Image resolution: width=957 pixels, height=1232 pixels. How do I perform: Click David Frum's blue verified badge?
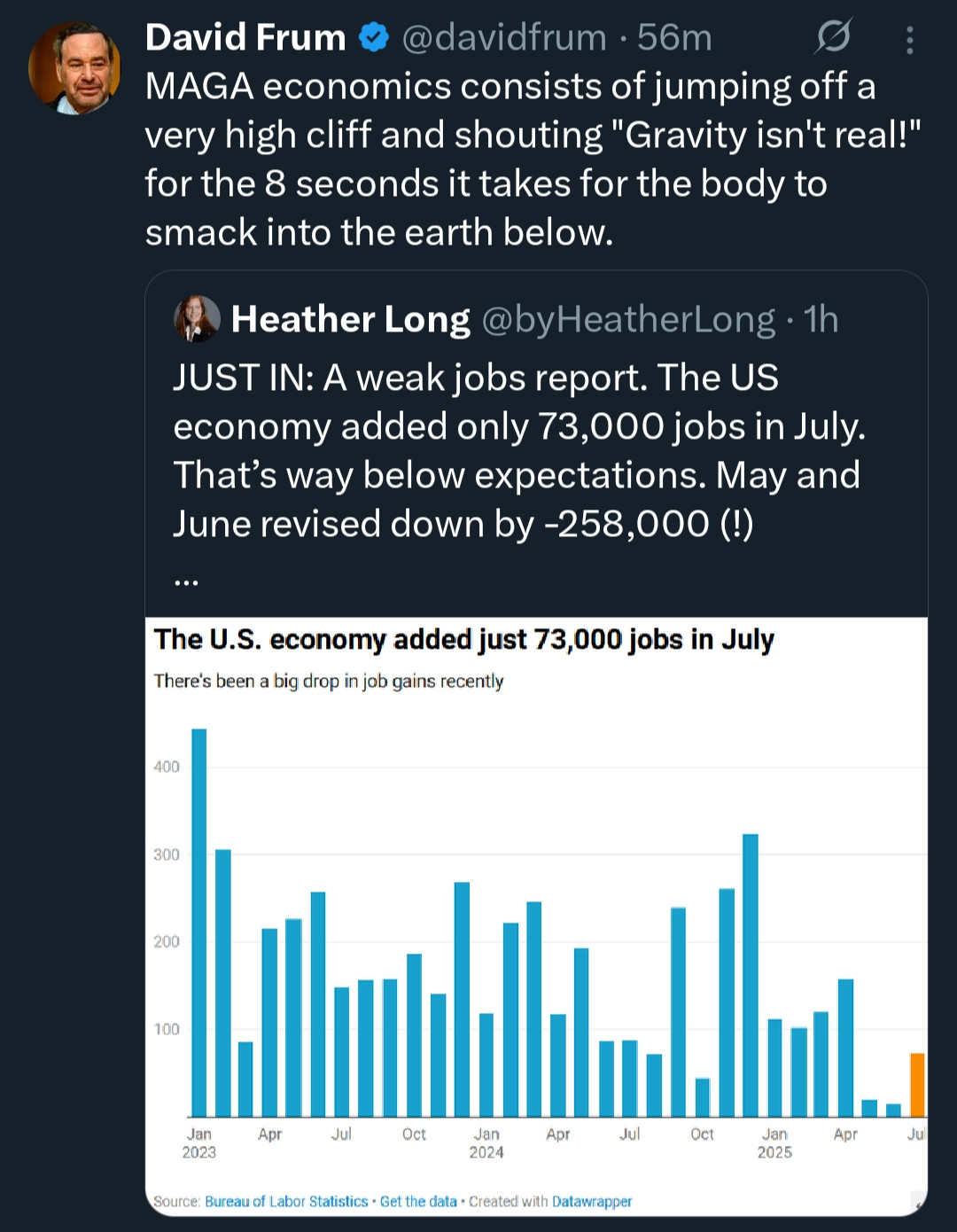click(373, 38)
